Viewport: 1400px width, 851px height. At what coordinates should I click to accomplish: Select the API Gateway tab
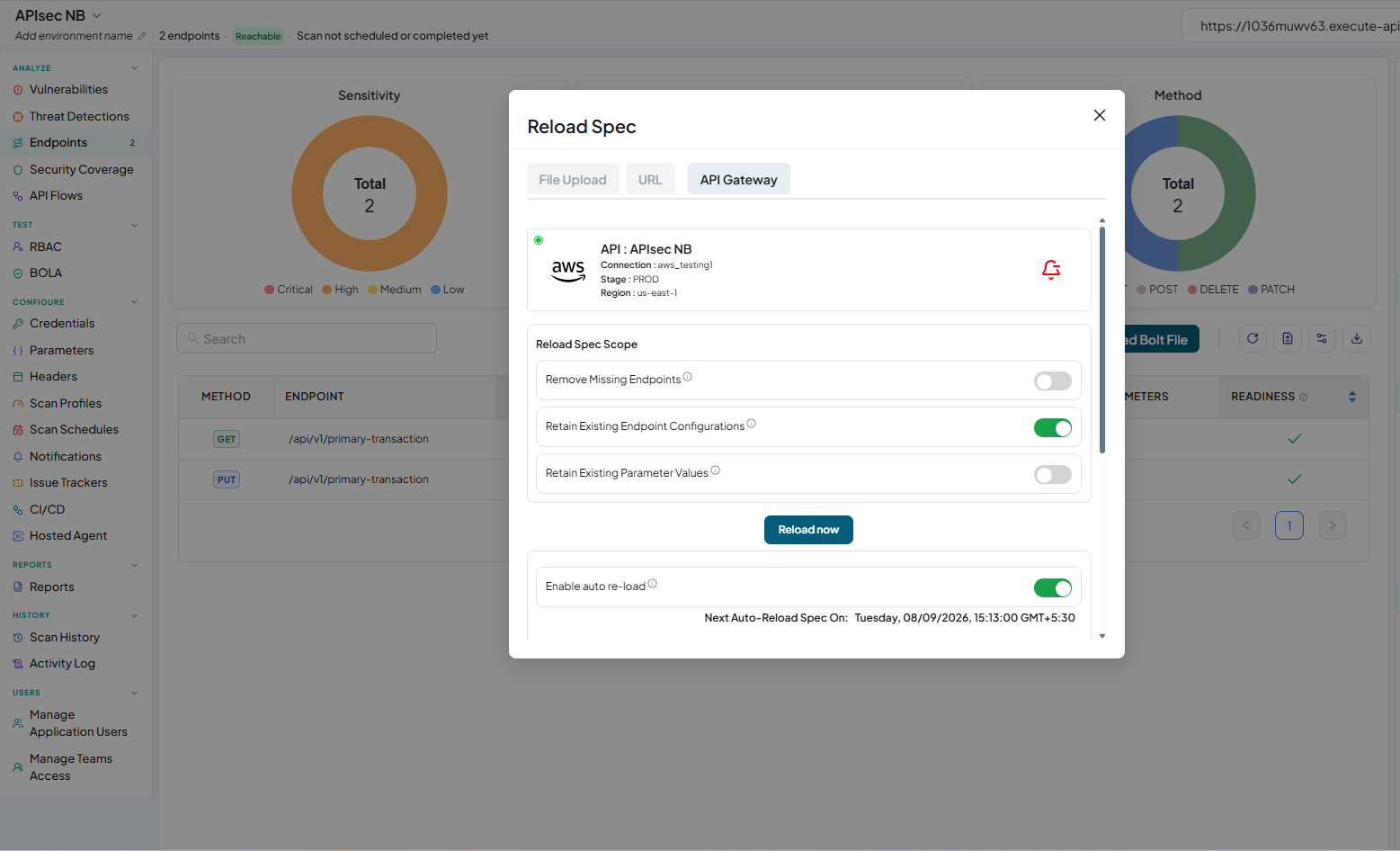point(739,180)
